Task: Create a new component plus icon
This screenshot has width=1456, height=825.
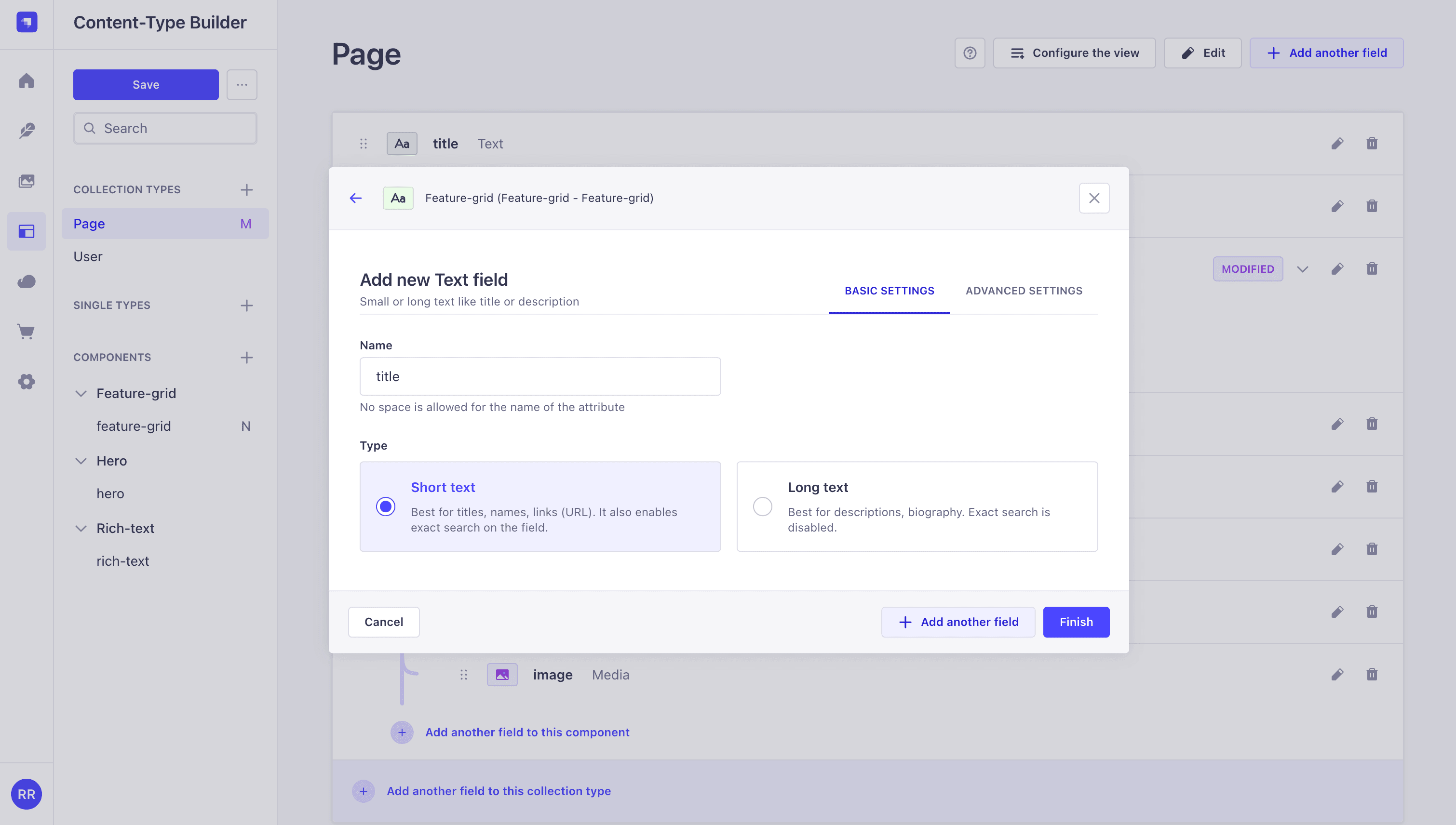Action: pos(246,357)
